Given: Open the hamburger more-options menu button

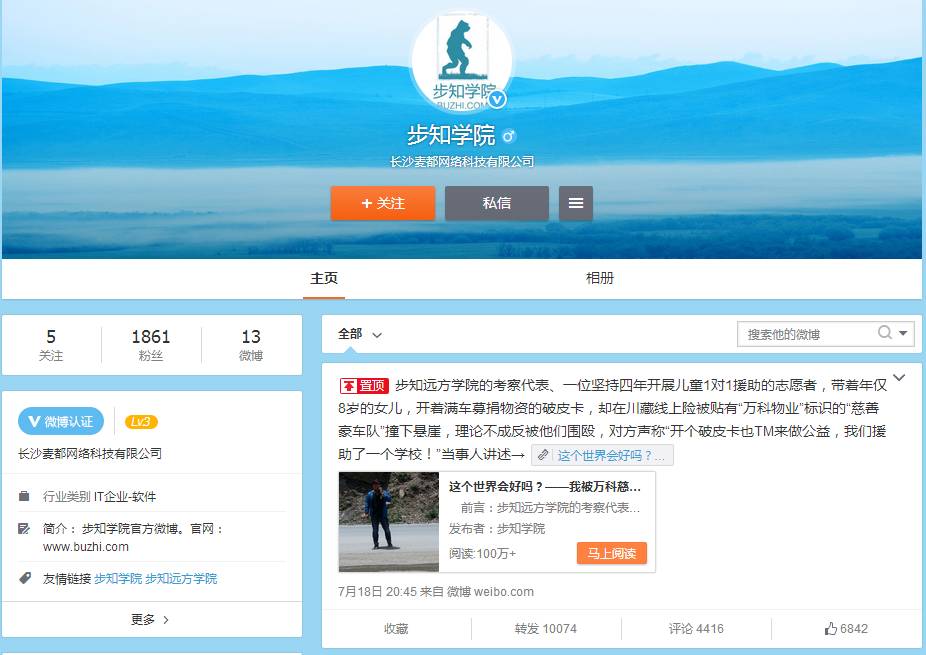Looking at the screenshot, I should 576,203.
